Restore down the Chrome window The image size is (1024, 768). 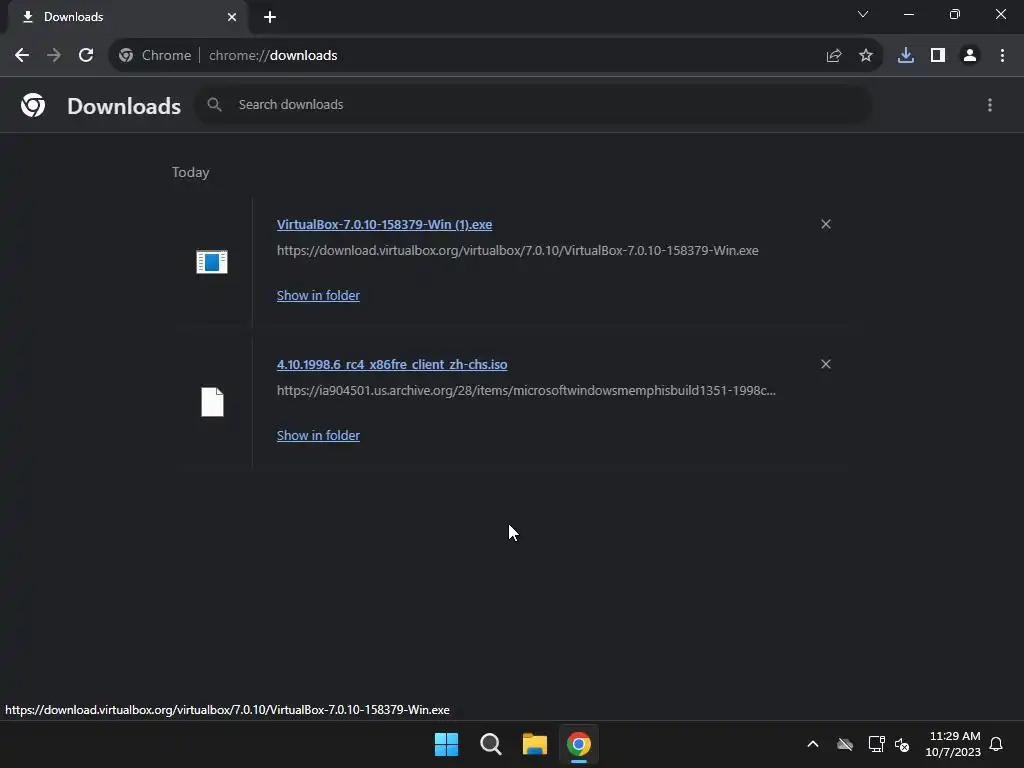point(955,14)
